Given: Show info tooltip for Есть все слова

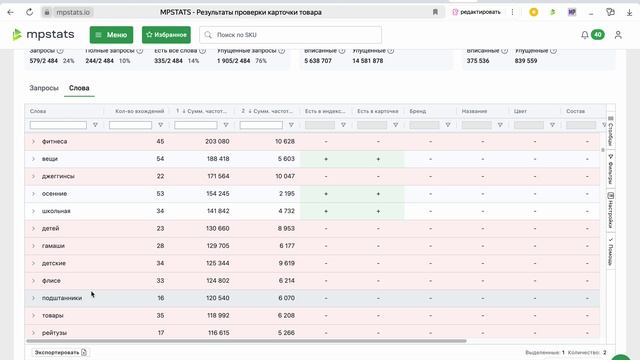Looking at the screenshot, I should click(x=202, y=51).
